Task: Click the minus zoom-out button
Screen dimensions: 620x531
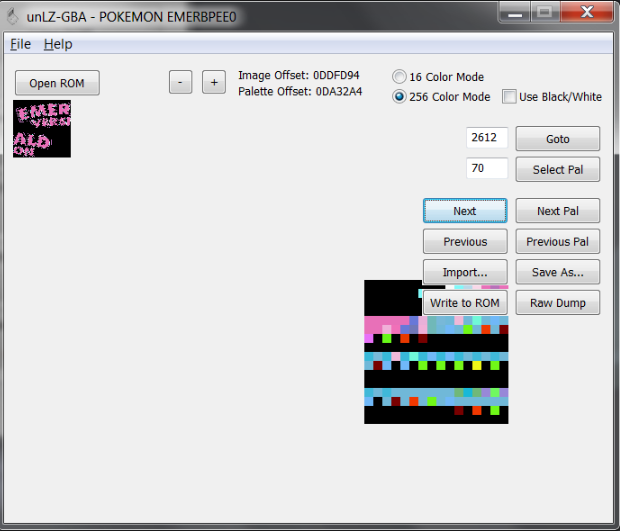Action: pos(180,83)
